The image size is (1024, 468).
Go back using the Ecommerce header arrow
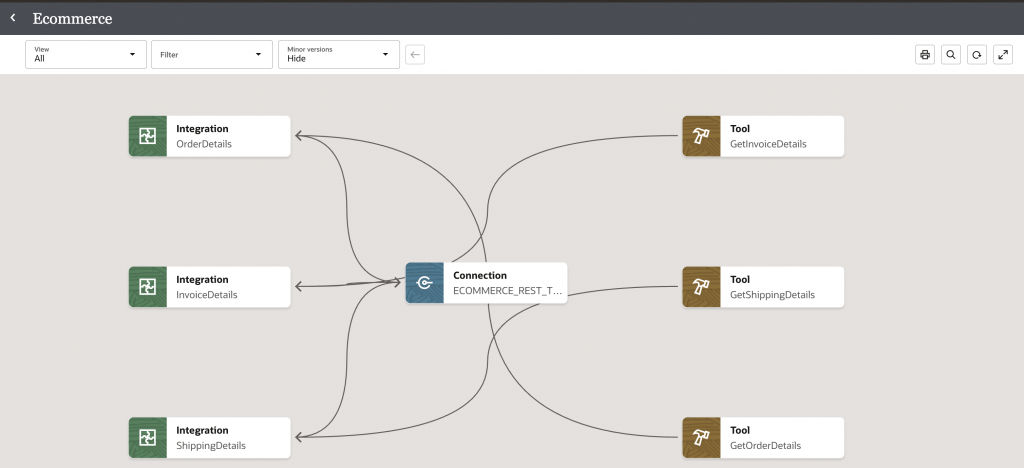[x=12, y=18]
